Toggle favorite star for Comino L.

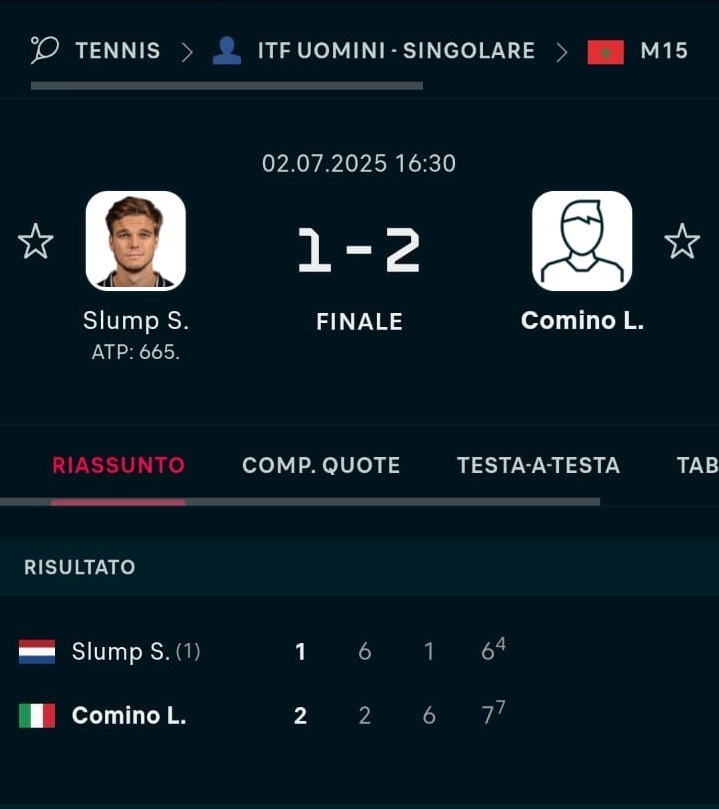682,241
